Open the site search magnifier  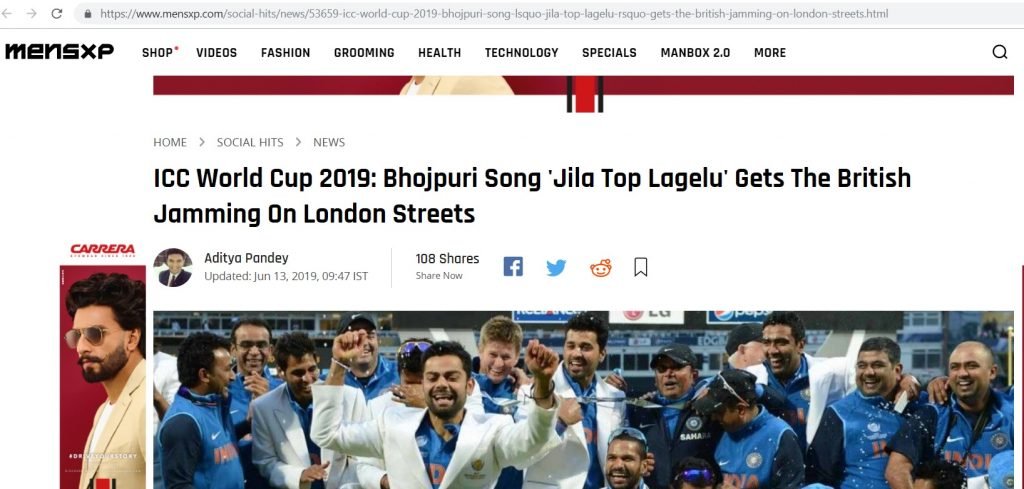tap(999, 52)
